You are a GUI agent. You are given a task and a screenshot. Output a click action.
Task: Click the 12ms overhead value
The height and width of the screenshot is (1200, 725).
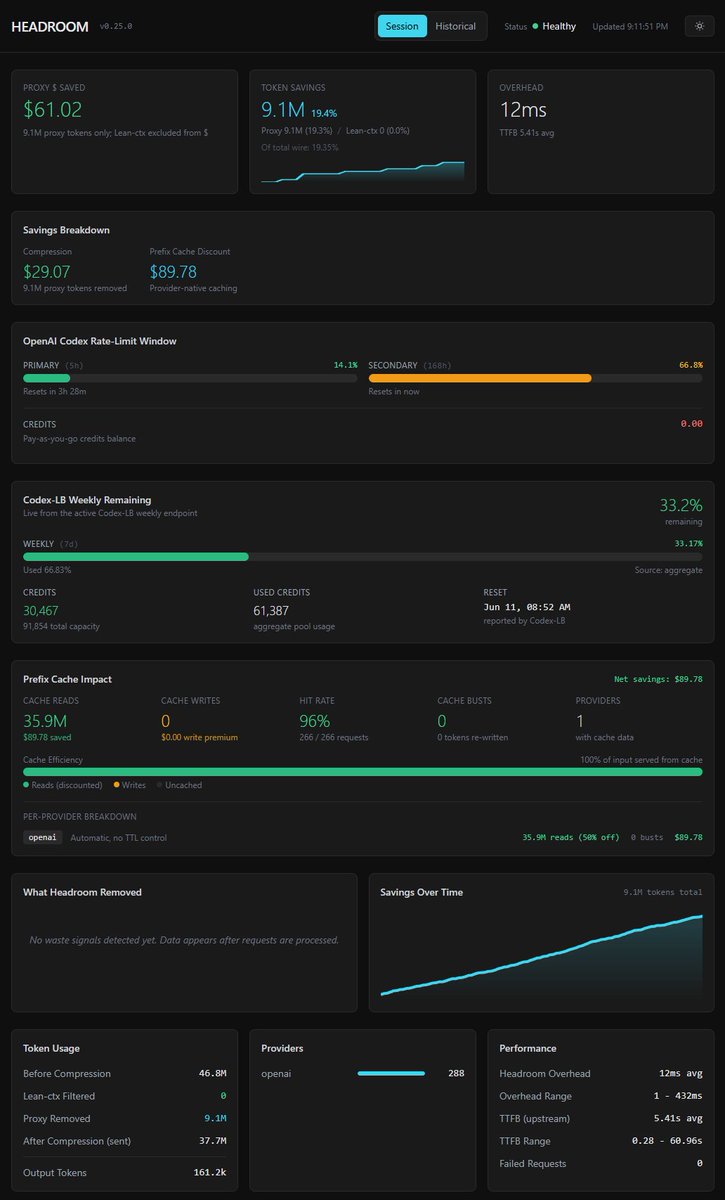[x=523, y=110]
